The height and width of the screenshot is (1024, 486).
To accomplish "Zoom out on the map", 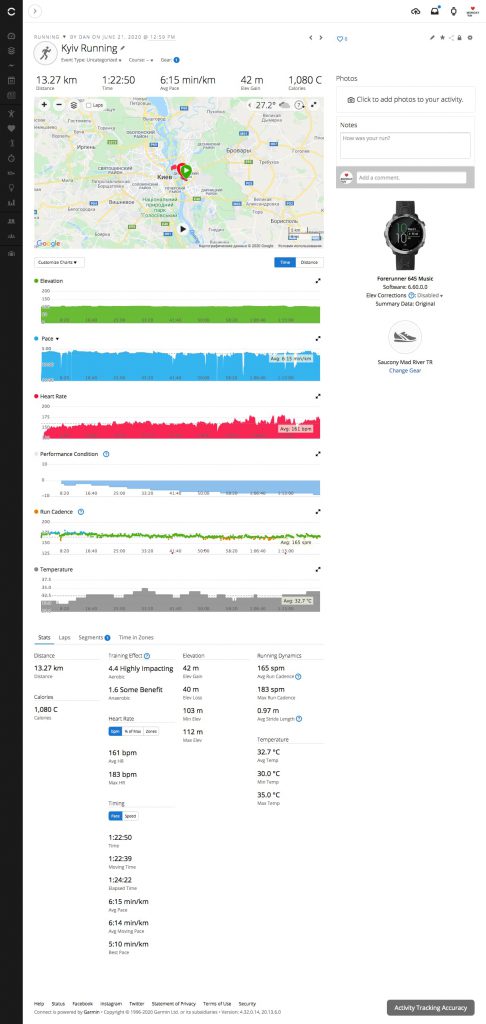I will 59,104.
